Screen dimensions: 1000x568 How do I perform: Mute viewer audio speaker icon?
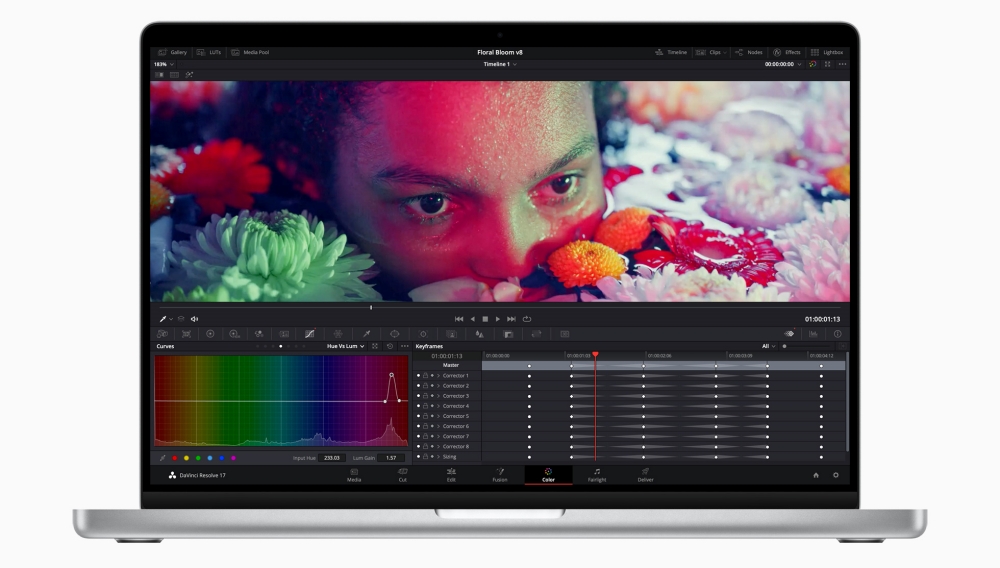tap(195, 319)
